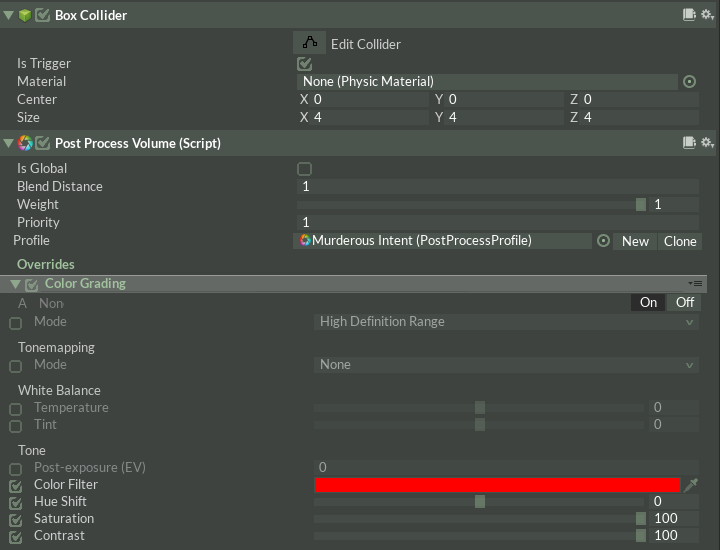
Task: Click the Edit Collider button
Action: point(309,43)
